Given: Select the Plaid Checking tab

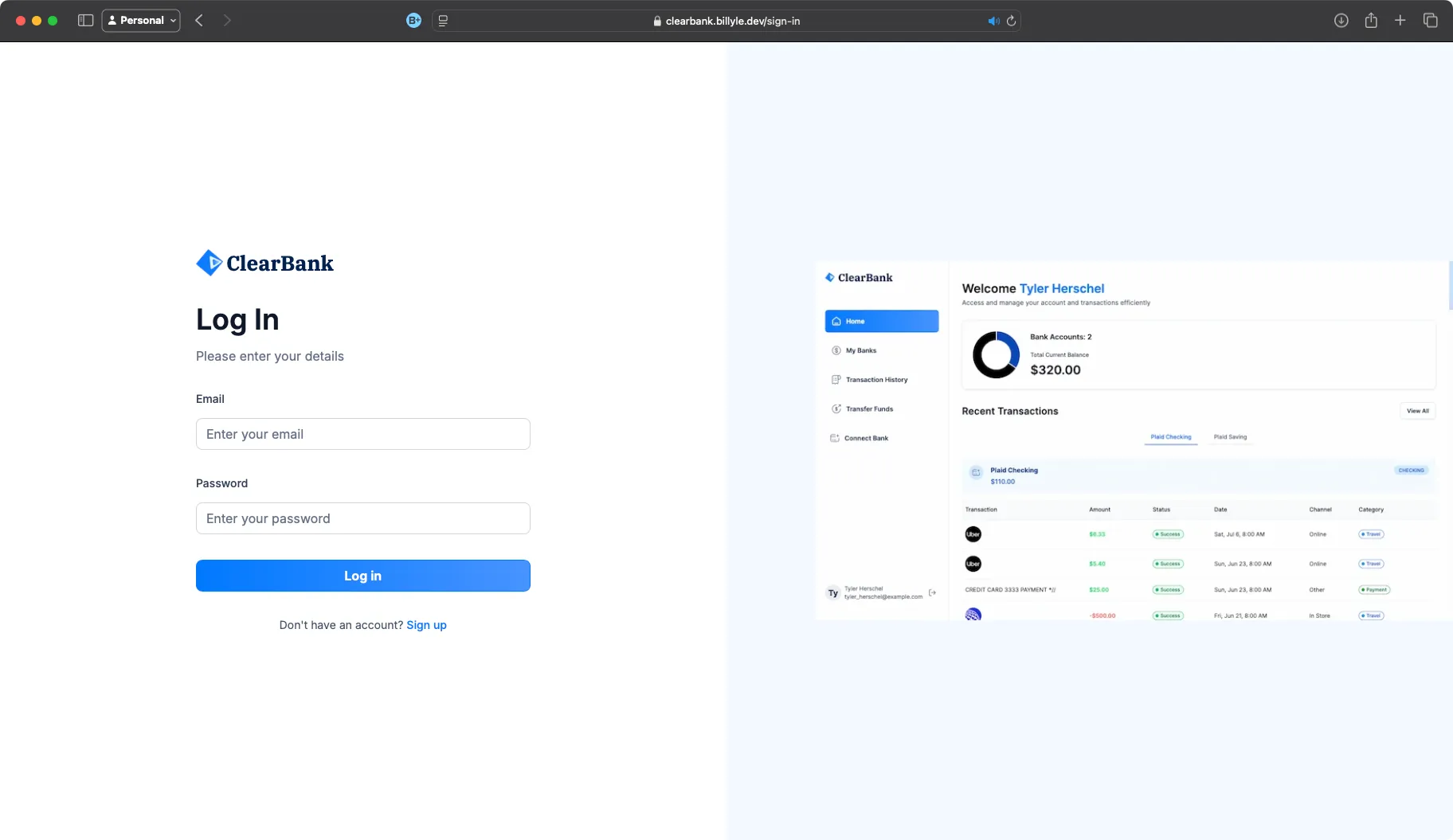Looking at the screenshot, I should (x=1170, y=436).
